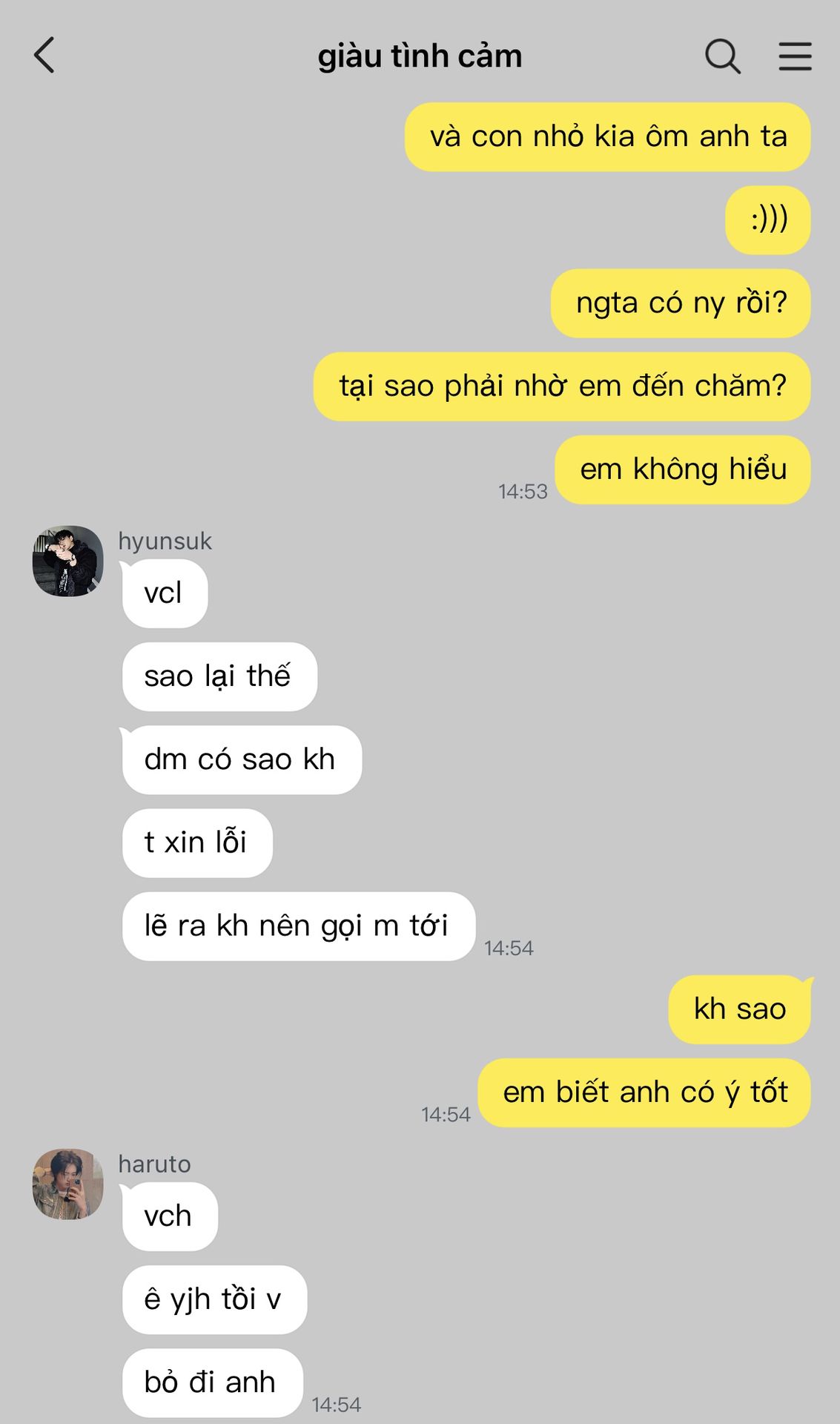Image resolution: width=840 pixels, height=1424 pixels.
Task: Open hyunsuk's profile picture
Action: click(x=68, y=561)
